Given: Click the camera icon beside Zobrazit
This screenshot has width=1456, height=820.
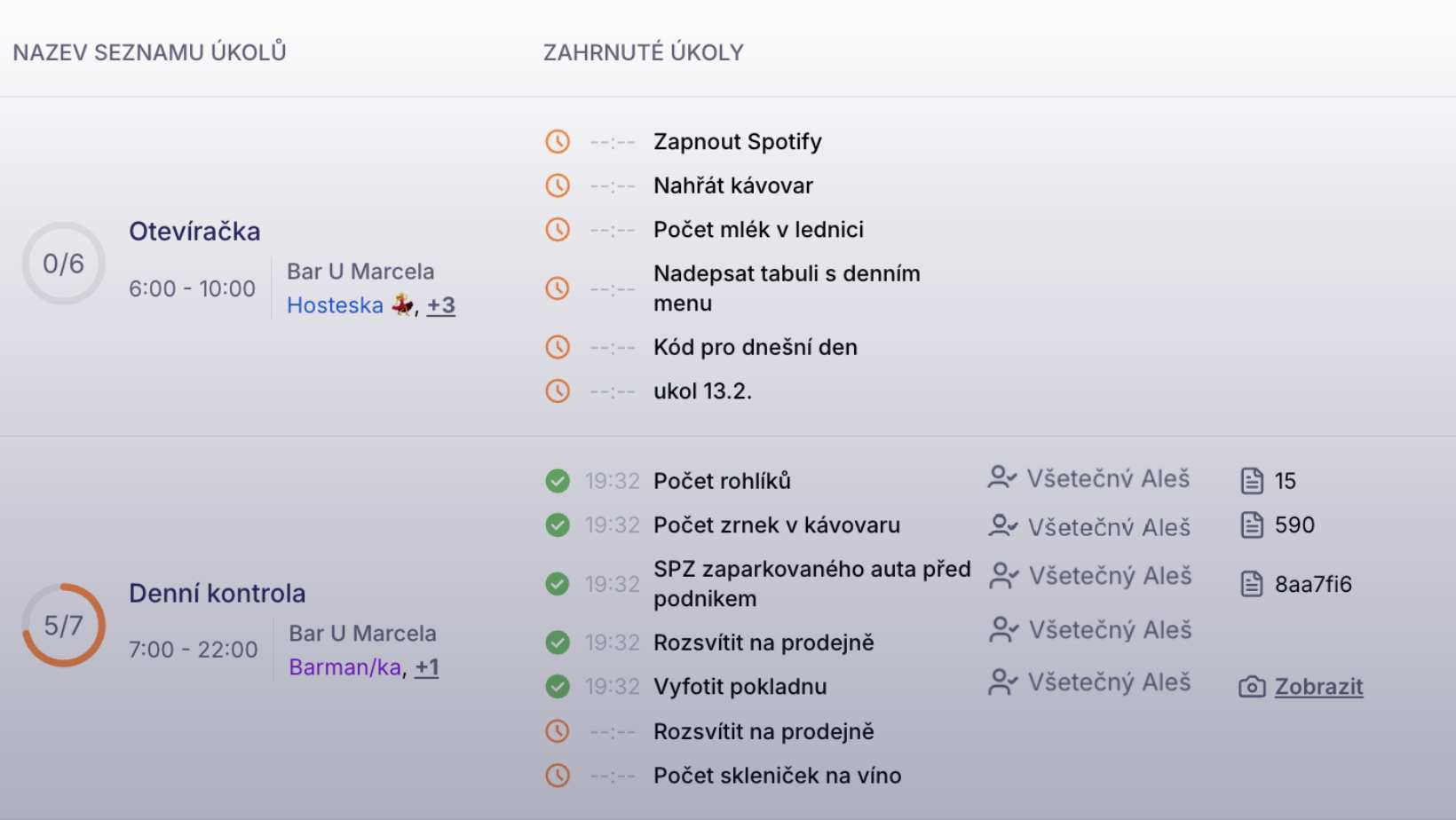Looking at the screenshot, I should [1252, 687].
